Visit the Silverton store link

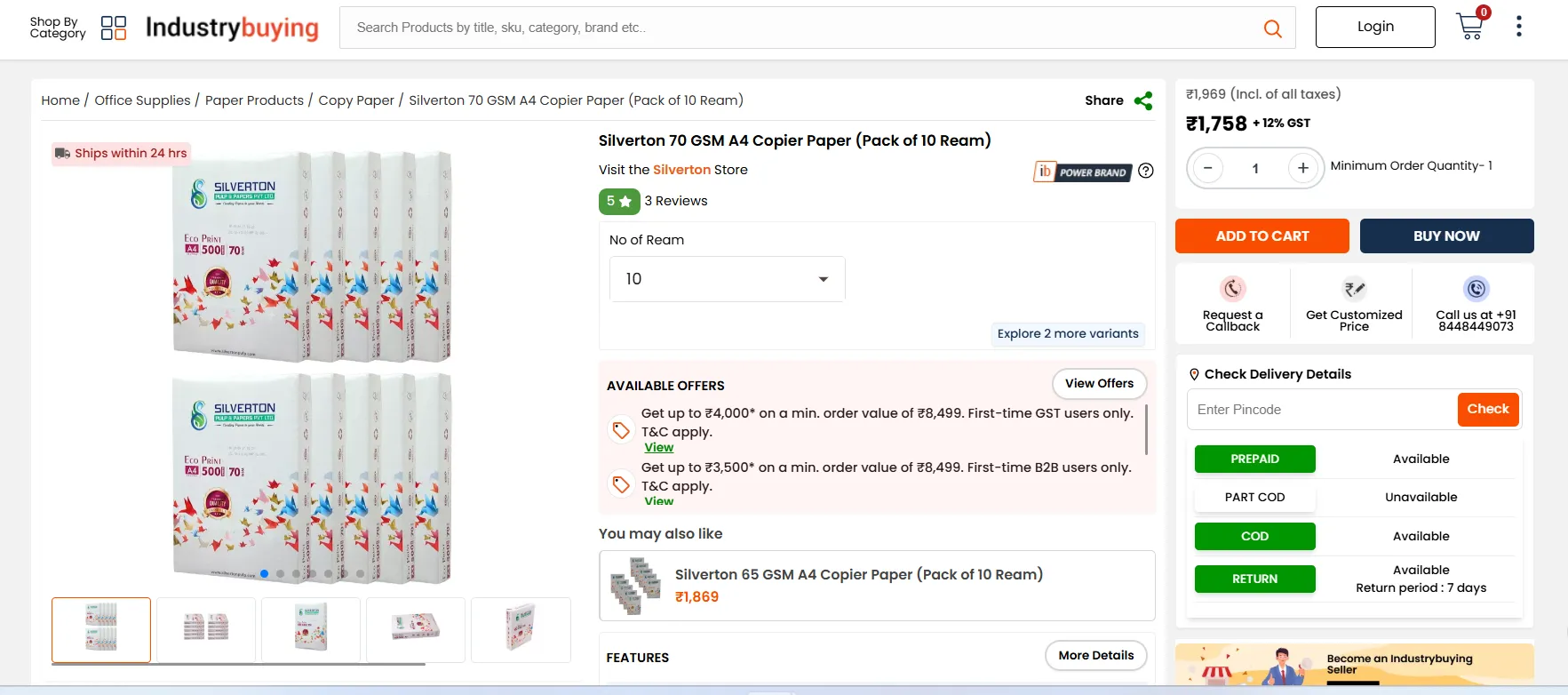[x=681, y=170]
